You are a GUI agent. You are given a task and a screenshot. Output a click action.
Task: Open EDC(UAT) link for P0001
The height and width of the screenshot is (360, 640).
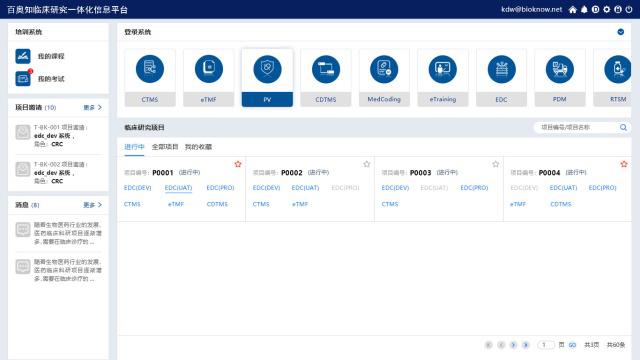pyautogui.click(x=178, y=188)
